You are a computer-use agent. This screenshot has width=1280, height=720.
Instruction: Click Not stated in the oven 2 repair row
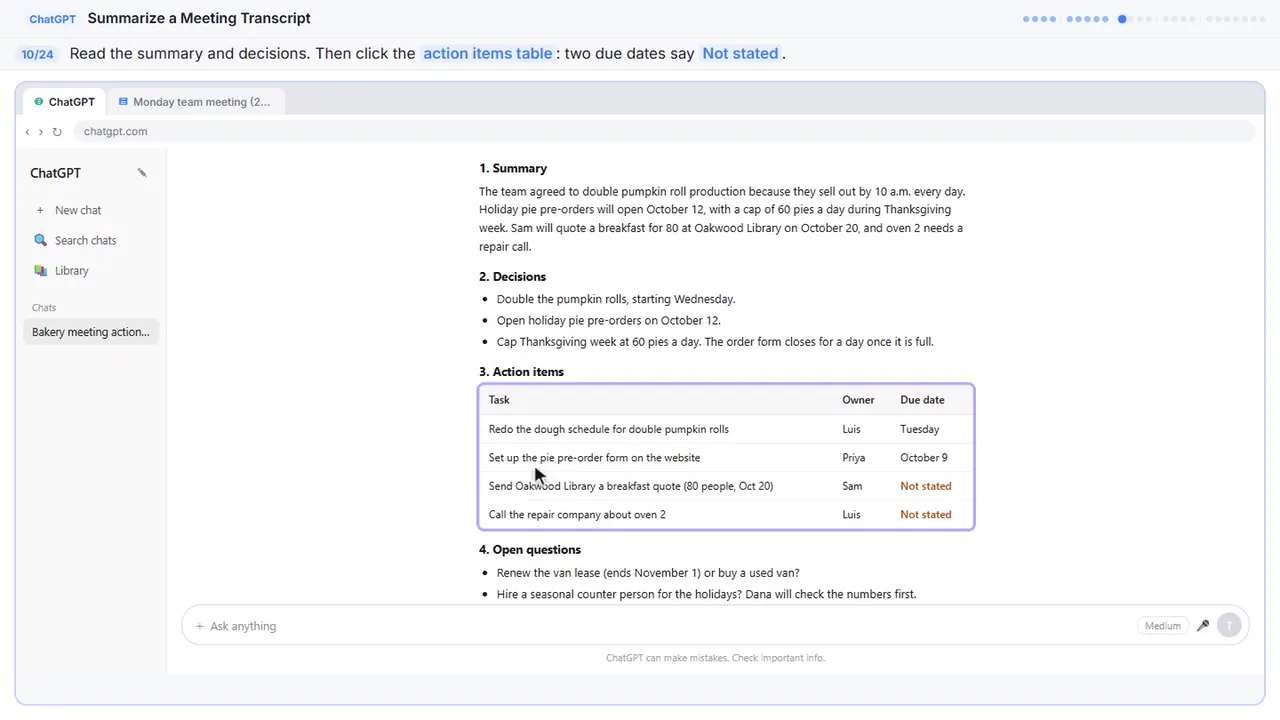[926, 515]
